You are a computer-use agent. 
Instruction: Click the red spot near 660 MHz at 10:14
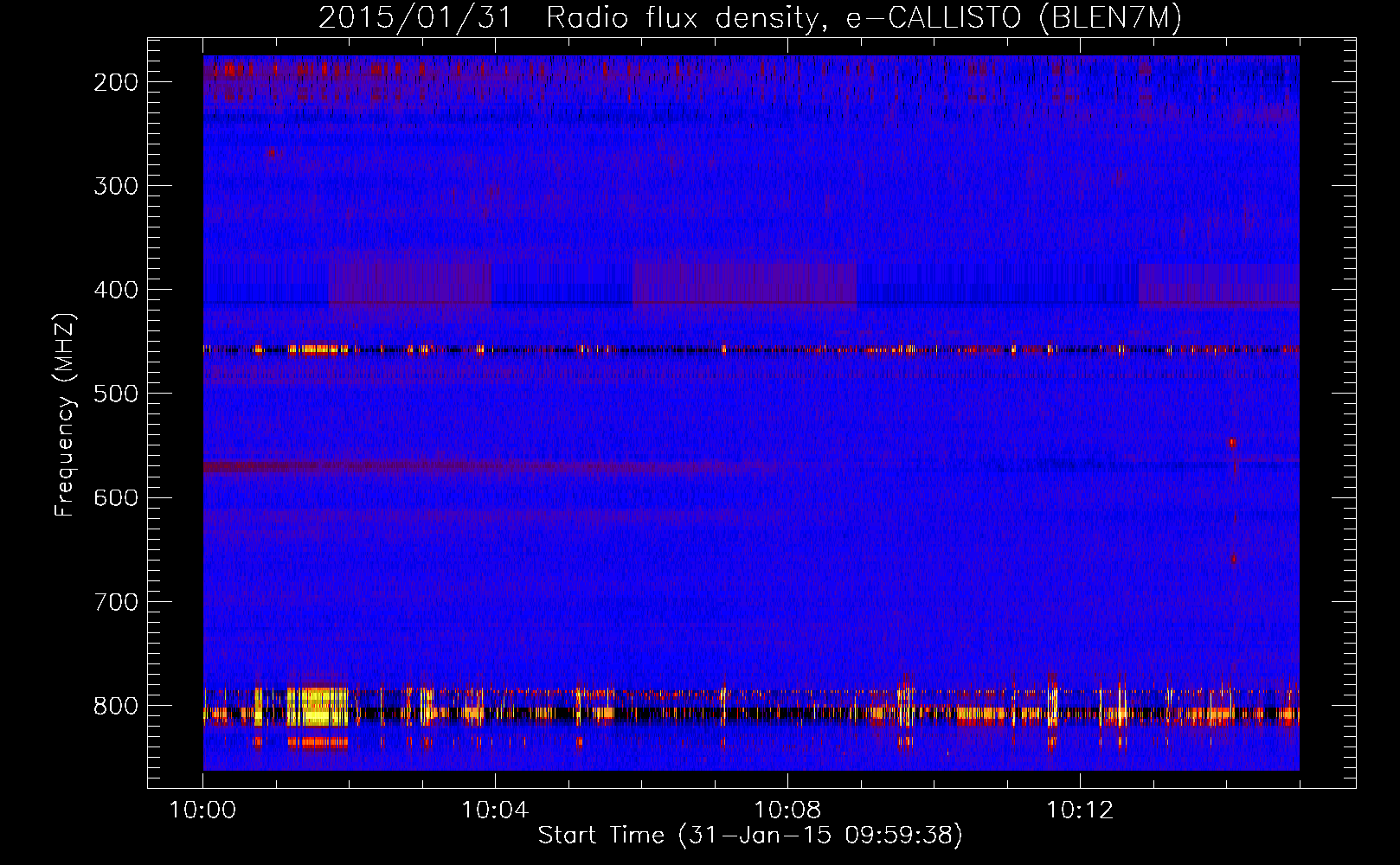tap(1233, 559)
